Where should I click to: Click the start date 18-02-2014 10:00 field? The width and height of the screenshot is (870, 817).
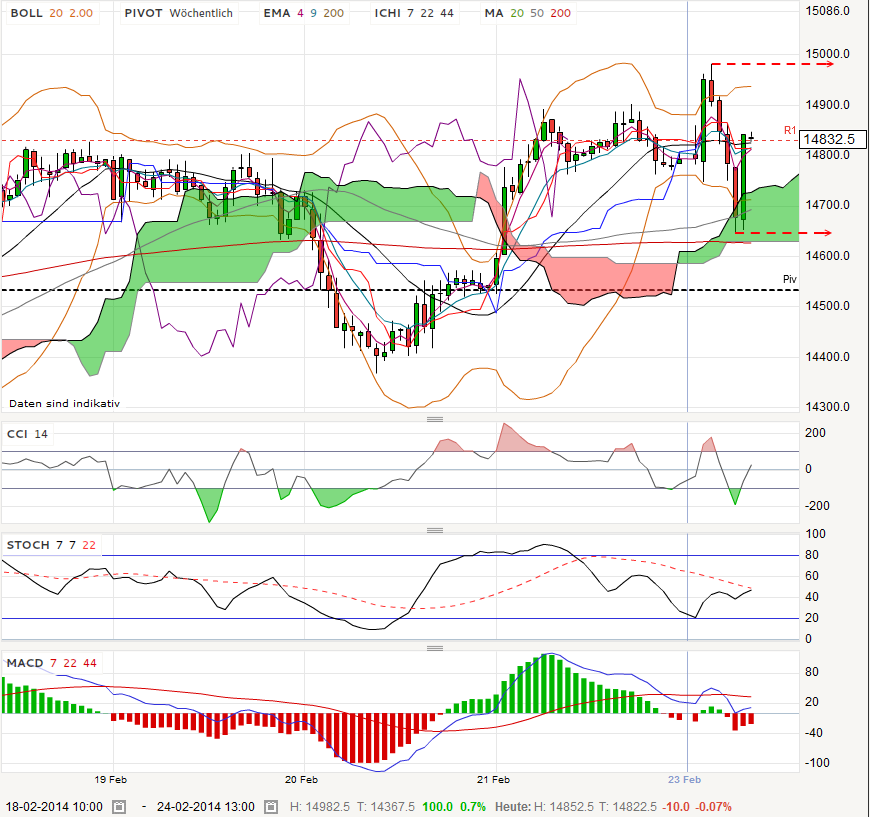[x=54, y=806]
